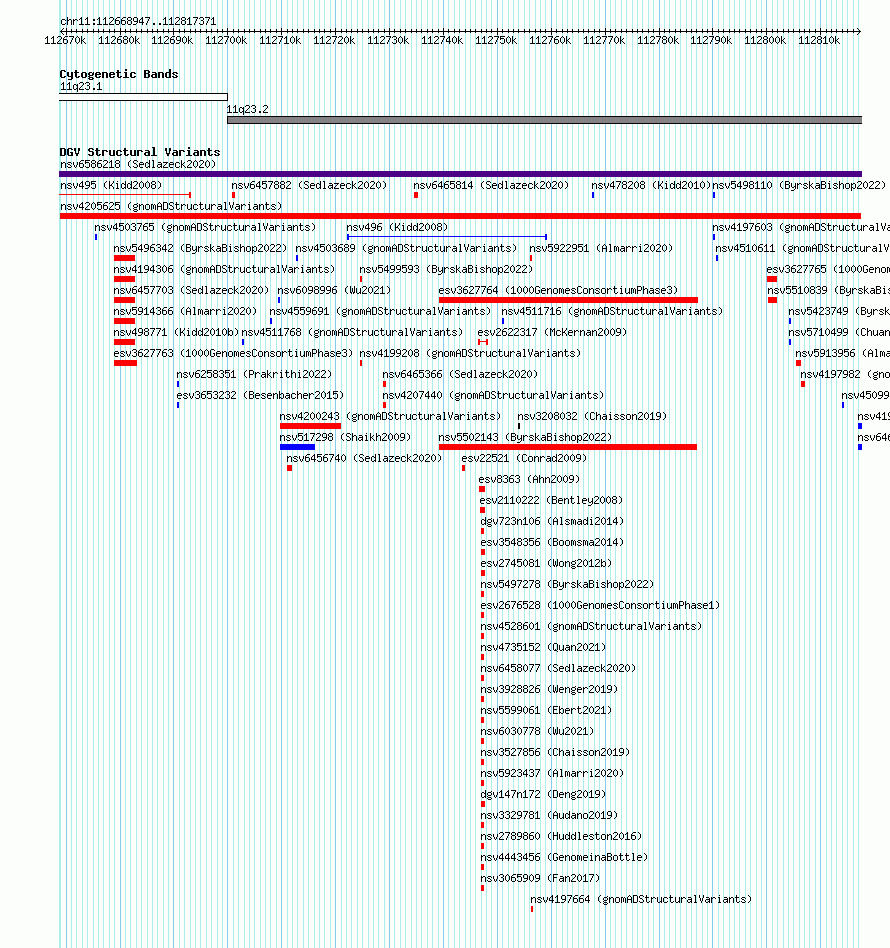Click nsv496 (Kidd2008) label
The height and width of the screenshot is (948, 890).
pos(397,228)
